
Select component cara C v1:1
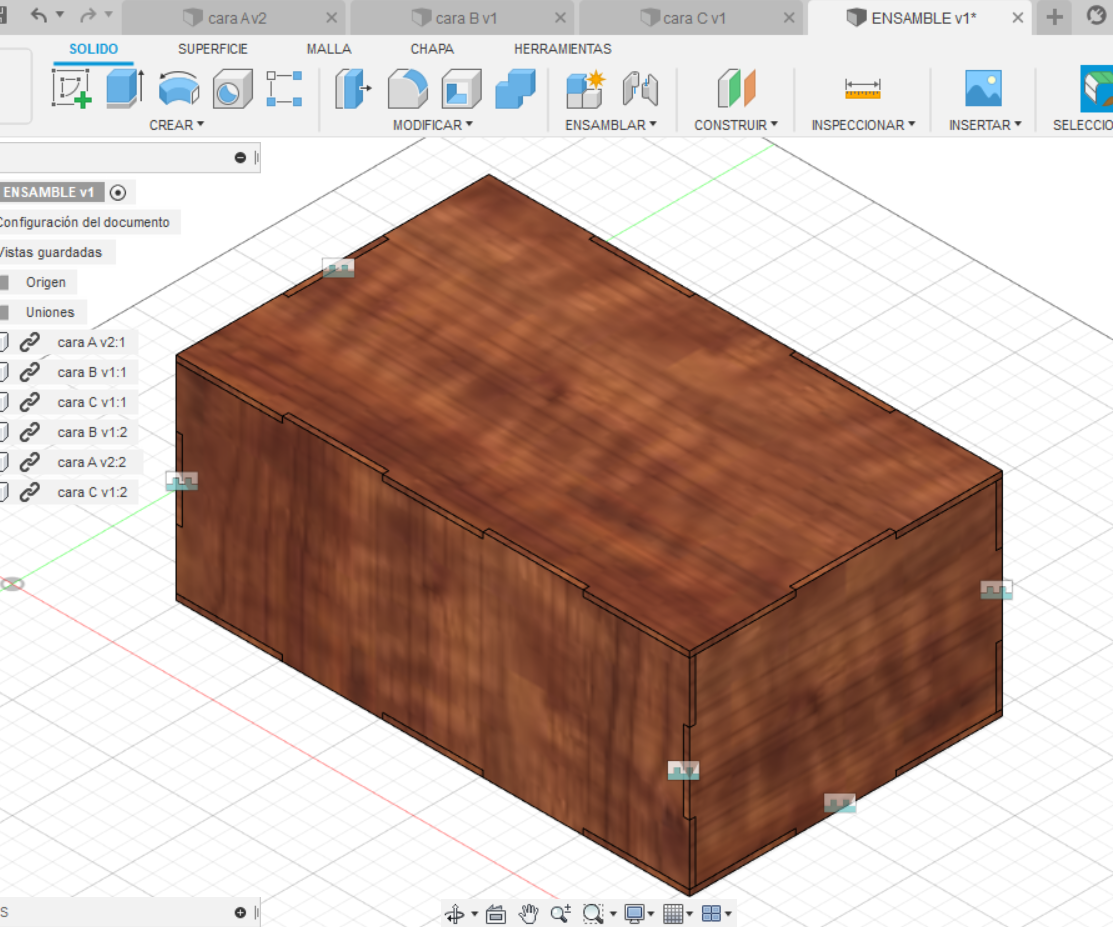point(92,402)
